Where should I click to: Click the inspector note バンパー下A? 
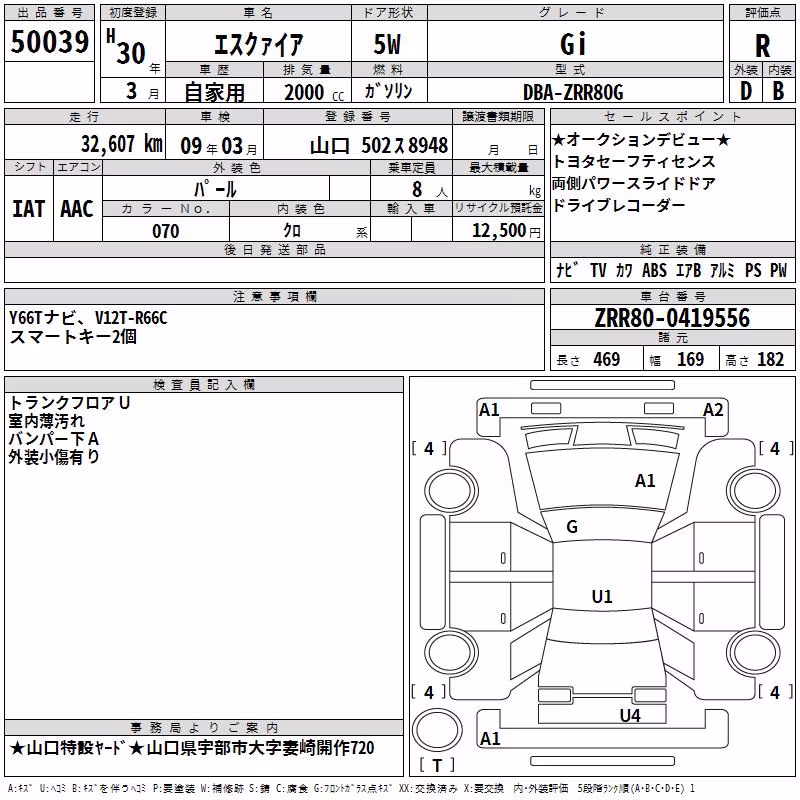(54, 439)
